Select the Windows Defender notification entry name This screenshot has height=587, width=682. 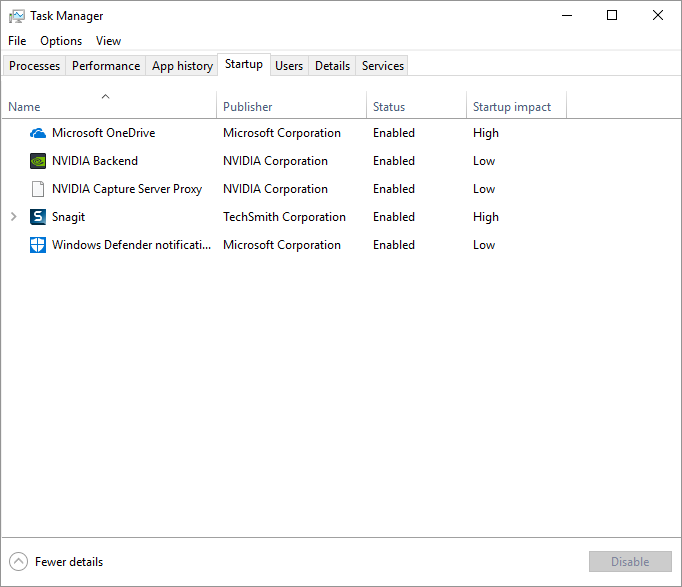click(x=131, y=245)
